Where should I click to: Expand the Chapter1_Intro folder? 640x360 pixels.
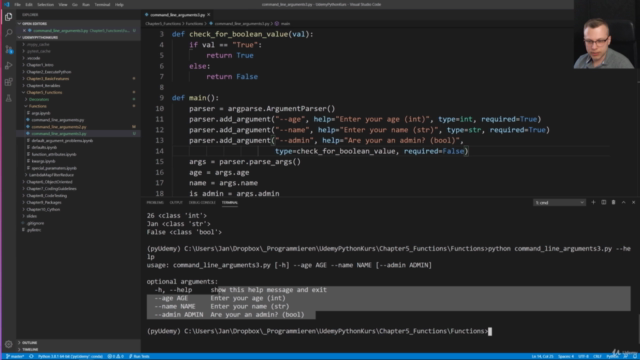[40, 65]
